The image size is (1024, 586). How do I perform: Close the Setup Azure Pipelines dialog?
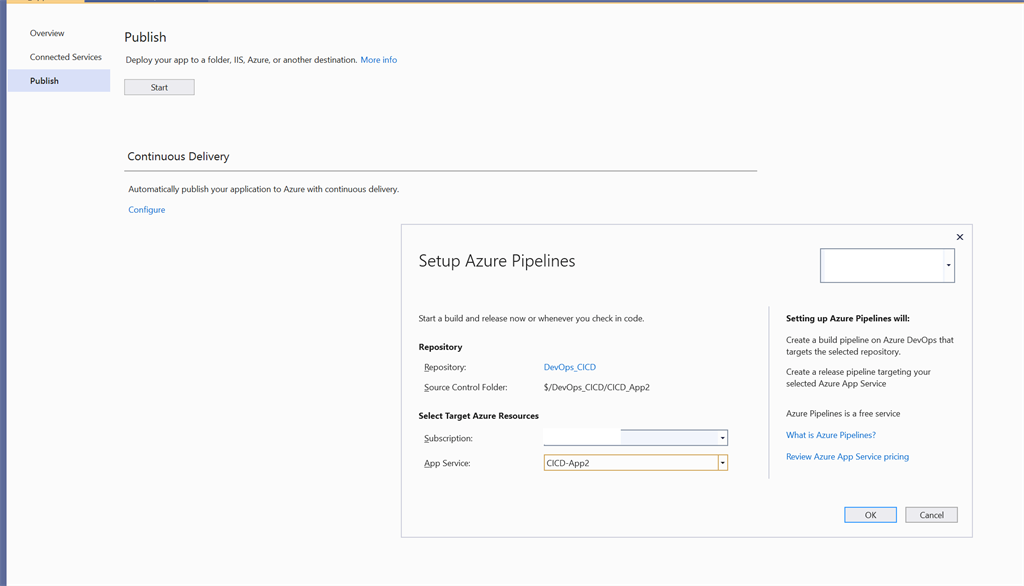(x=959, y=236)
